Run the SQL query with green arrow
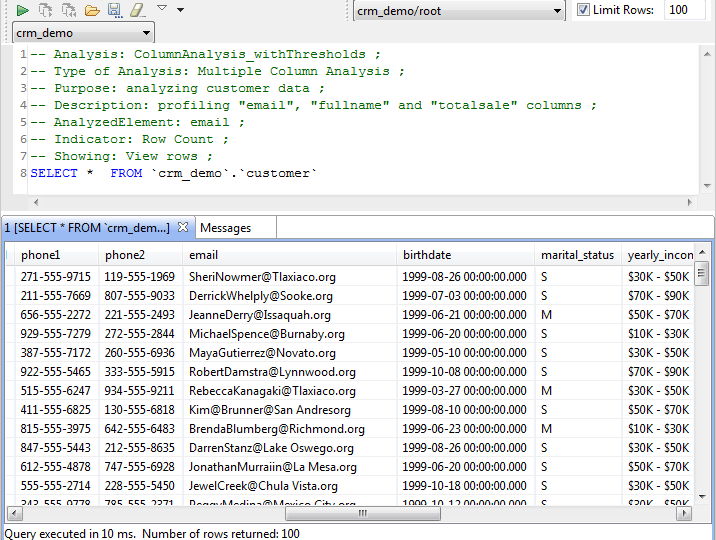The height and width of the screenshot is (540, 716). (x=22, y=10)
